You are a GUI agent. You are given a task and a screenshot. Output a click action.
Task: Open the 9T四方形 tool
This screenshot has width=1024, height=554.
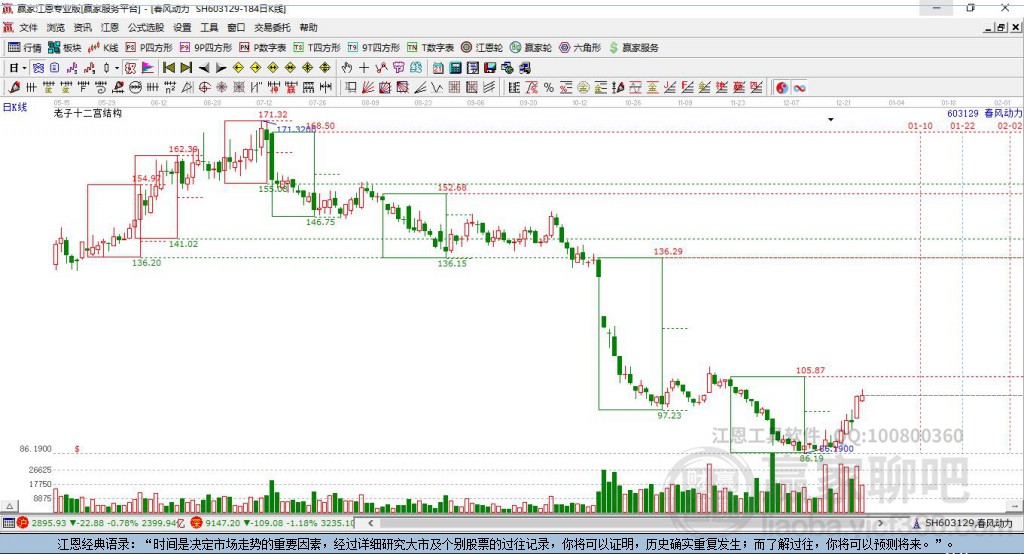pyautogui.click(x=374, y=48)
